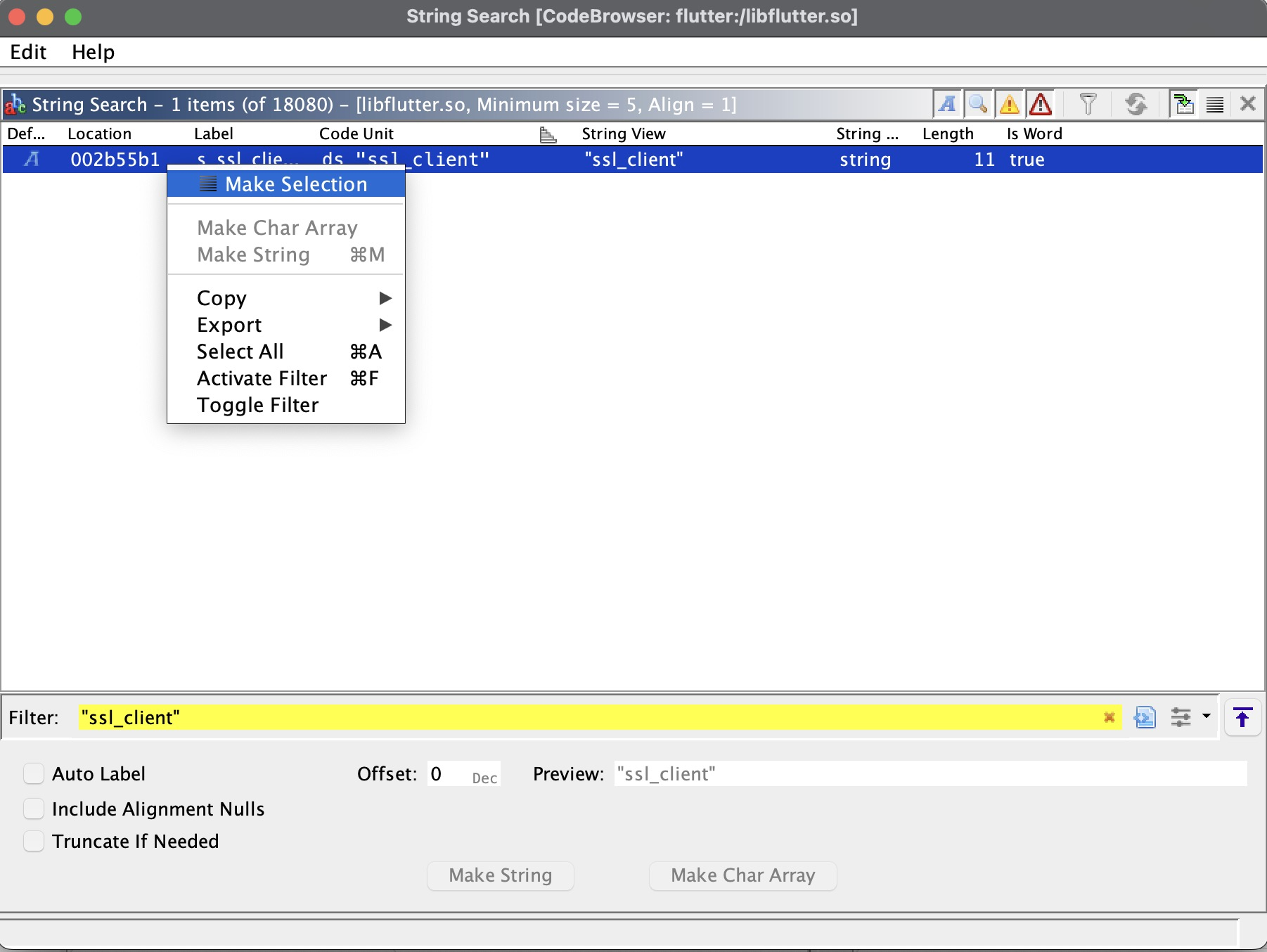Expand the filter options dropdown arrow
Screen dimensions: 1267x952
coord(1207,716)
